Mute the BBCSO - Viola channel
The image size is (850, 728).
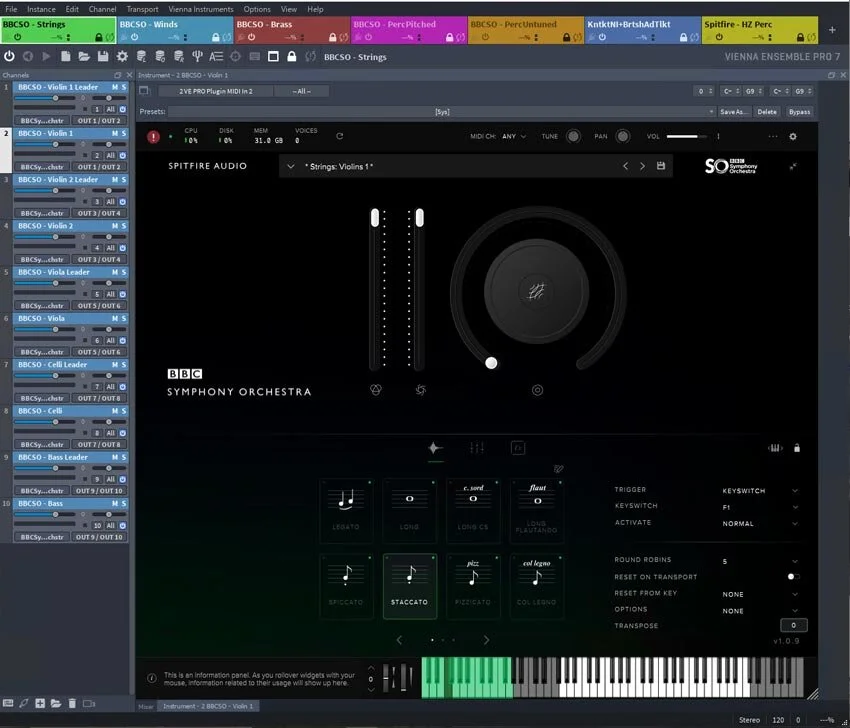(x=114, y=319)
